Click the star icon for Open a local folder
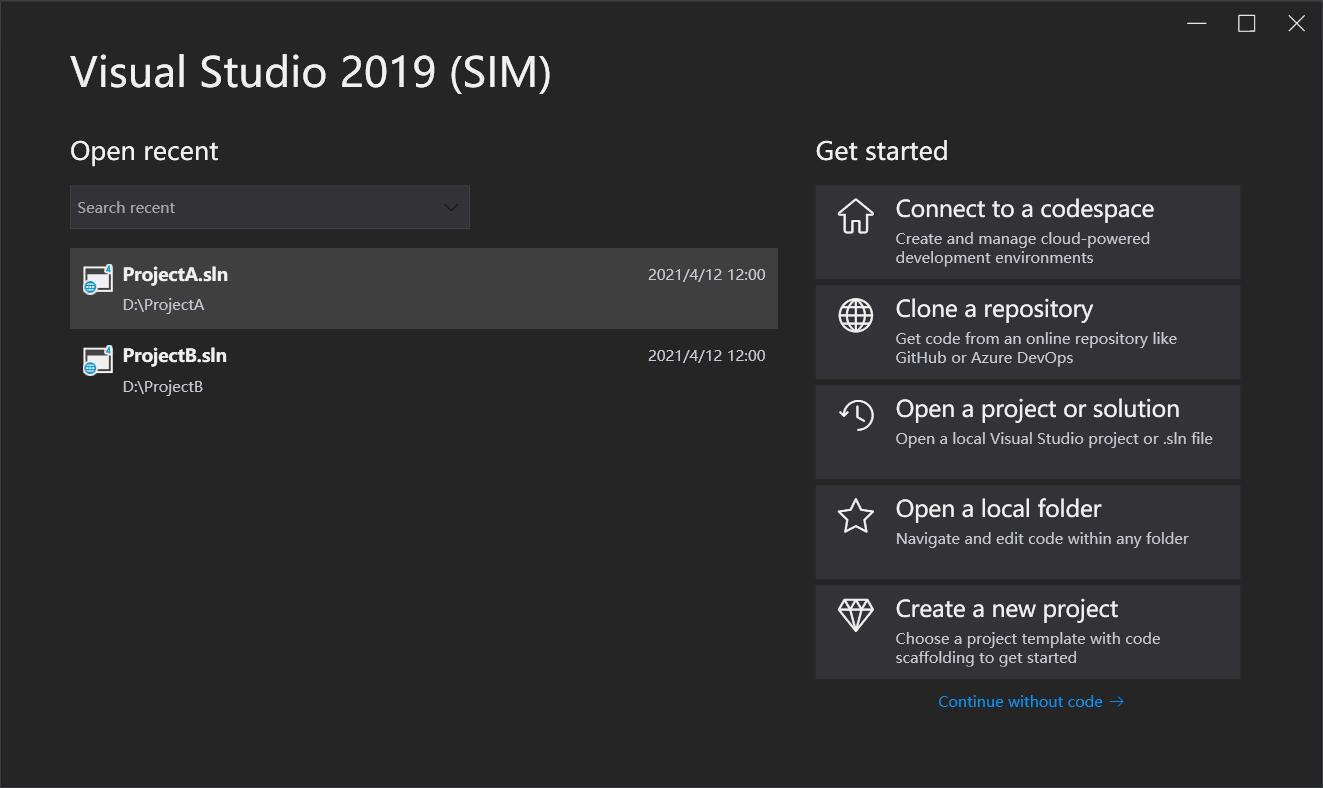1323x788 pixels. [x=855, y=516]
